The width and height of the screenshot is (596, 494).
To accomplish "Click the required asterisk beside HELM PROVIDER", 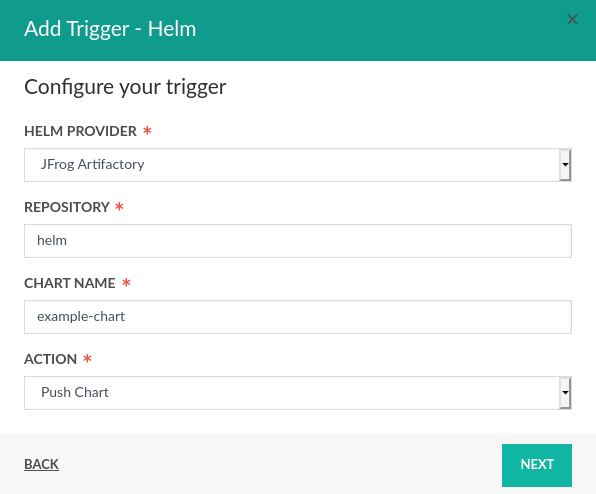I will 147,131.
